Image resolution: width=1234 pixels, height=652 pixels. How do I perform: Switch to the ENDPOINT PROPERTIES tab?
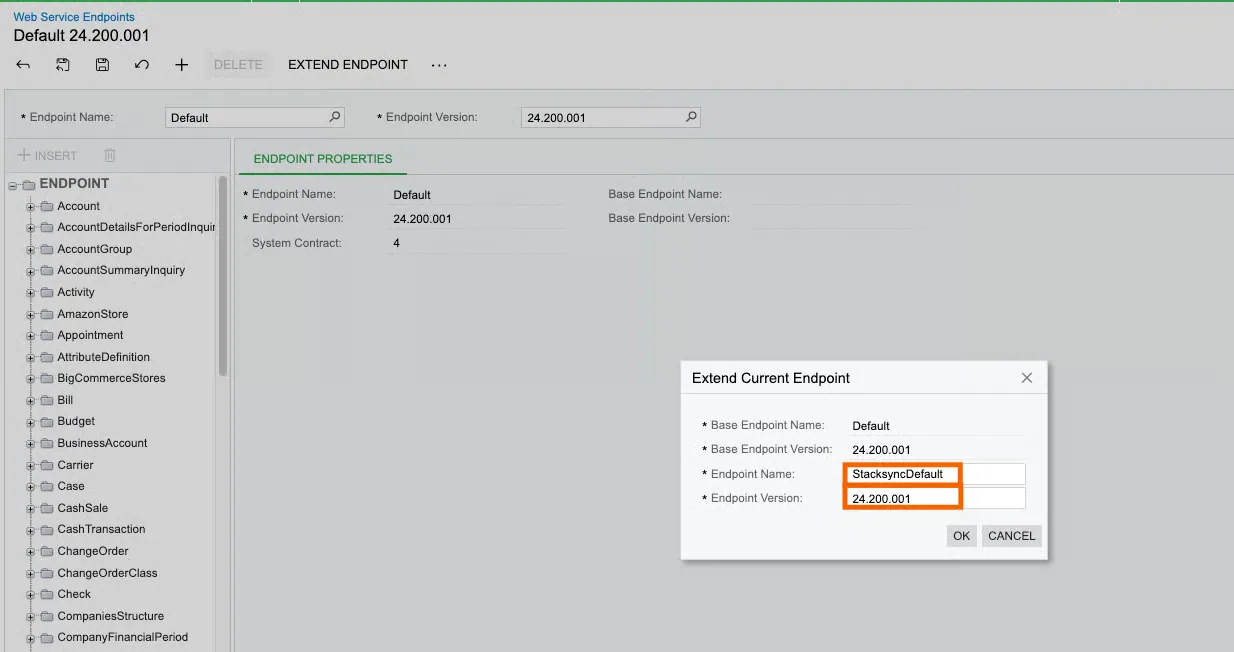(x=323, y=159)
